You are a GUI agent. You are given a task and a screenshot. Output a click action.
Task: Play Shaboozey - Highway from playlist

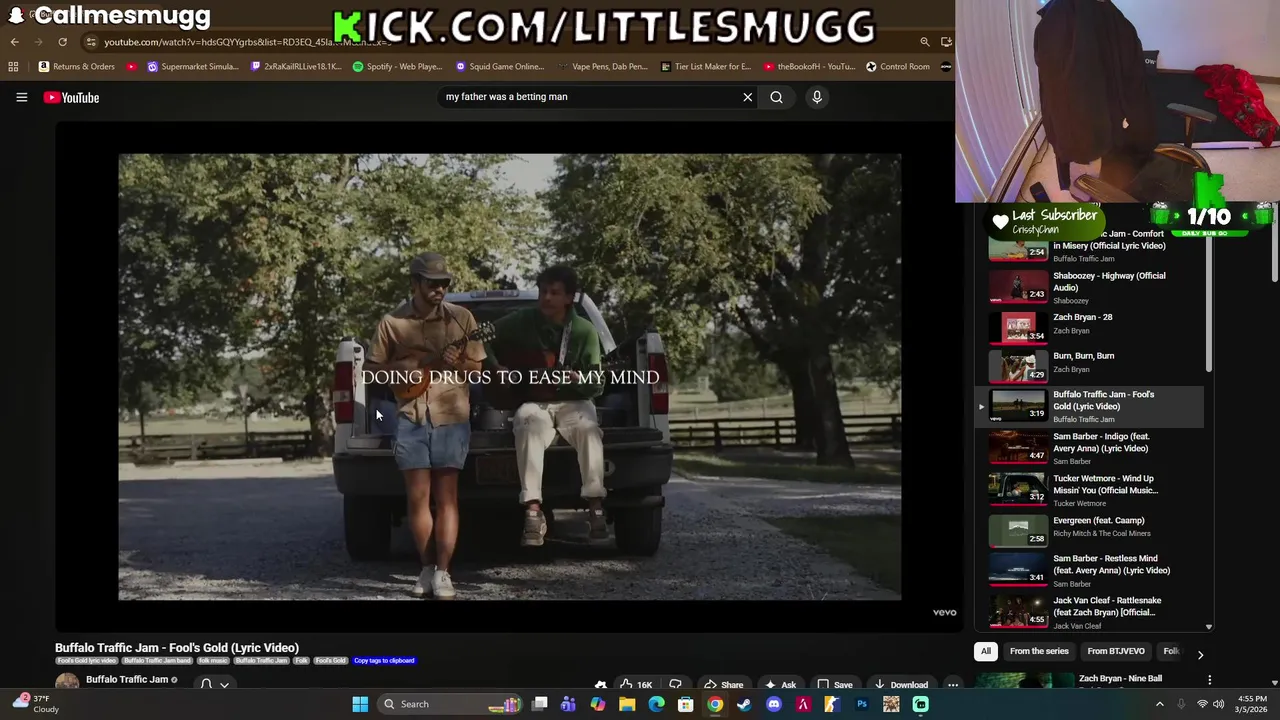click(1090, 287)
